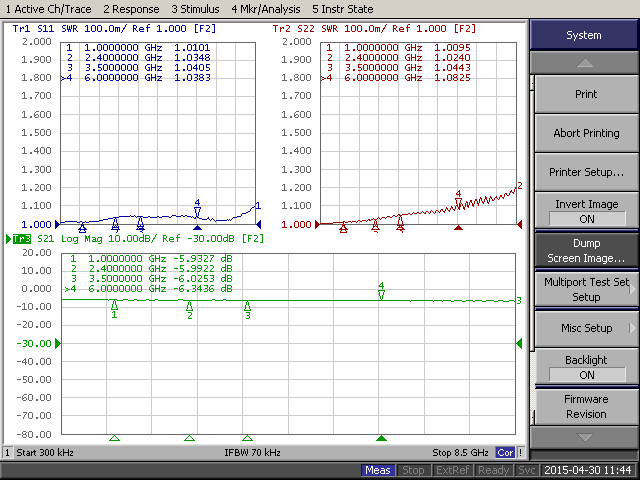Click marker 4 on the S22 SWR trace
Viewport: 640px width, 480px height.
tap(458, 199)
